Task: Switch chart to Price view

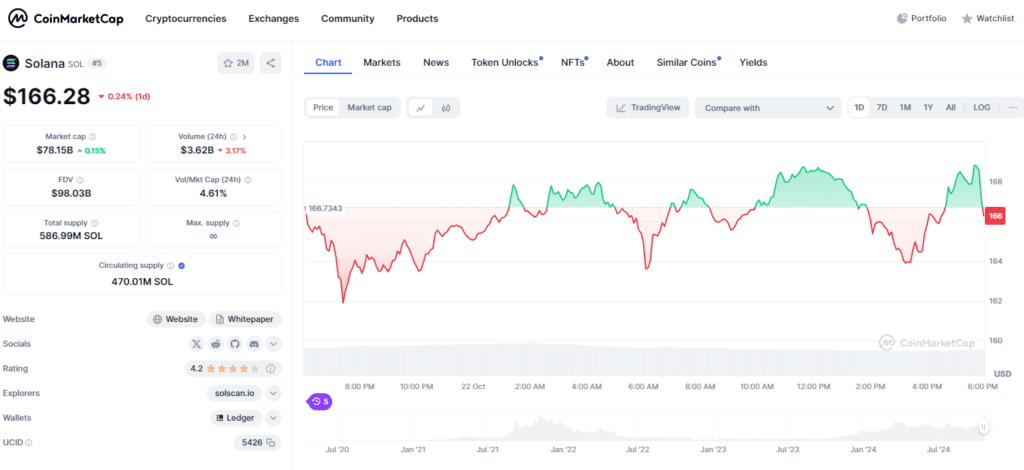Action: click(x=323, y=108)
